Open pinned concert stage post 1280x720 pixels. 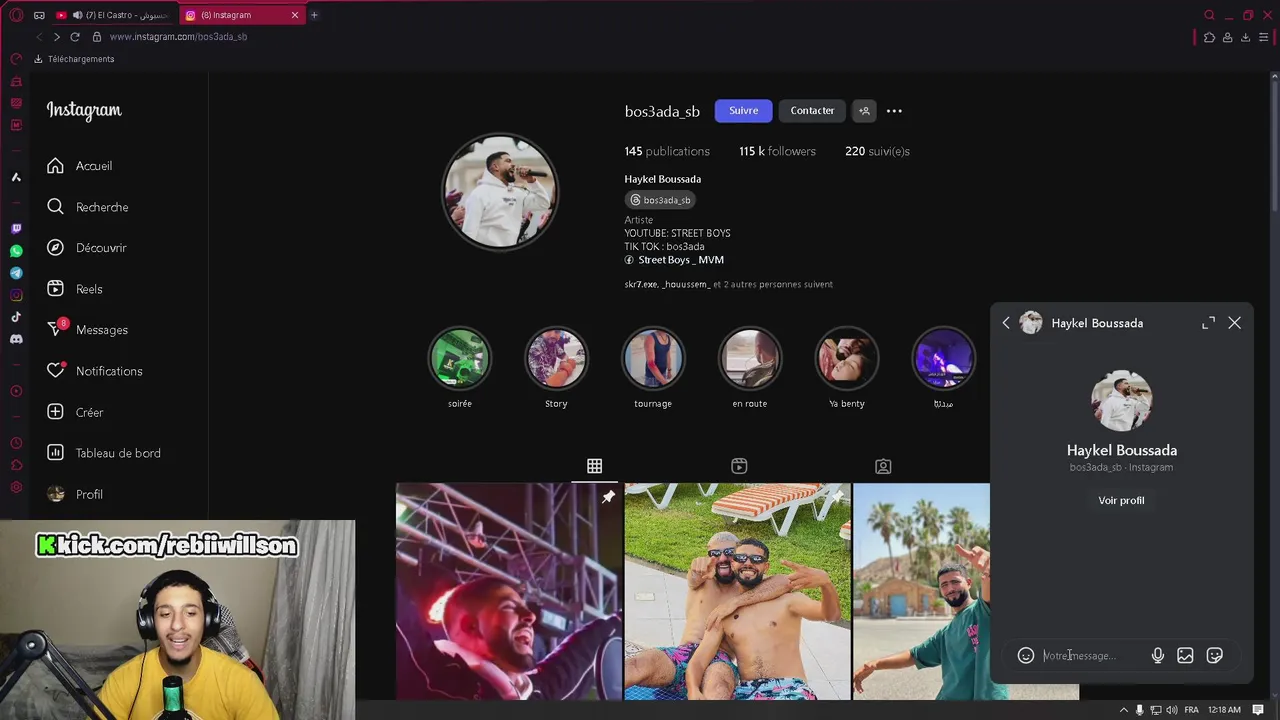coord(508,591)
